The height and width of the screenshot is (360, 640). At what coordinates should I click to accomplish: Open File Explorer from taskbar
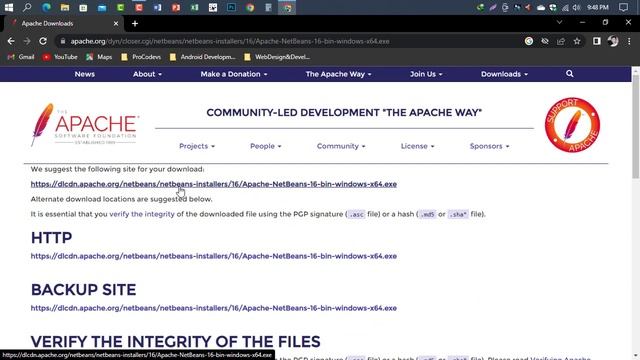[x=64, y=7]
